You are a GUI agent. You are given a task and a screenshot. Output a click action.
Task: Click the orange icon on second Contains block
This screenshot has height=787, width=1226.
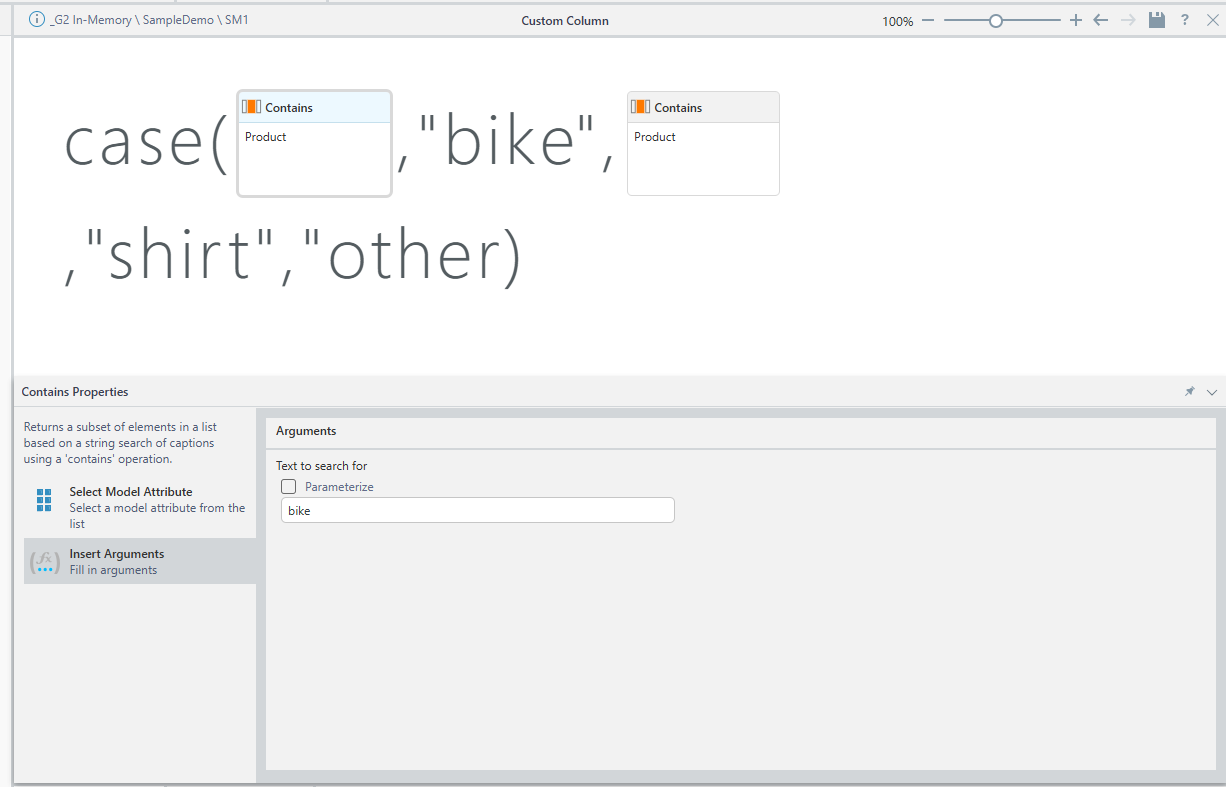pyautogui.click(x=641, y=107)
